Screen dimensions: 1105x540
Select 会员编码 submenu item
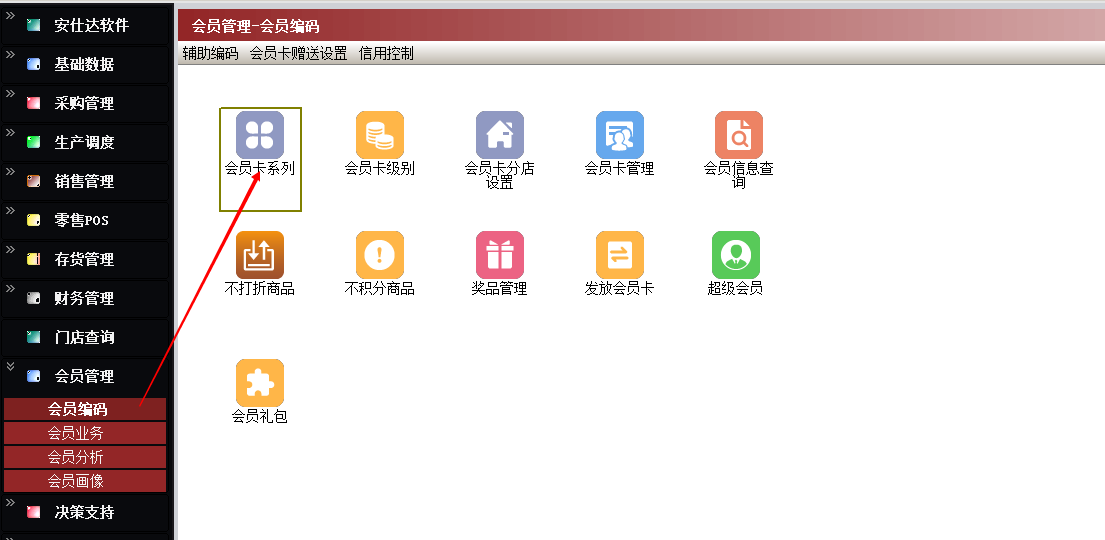coord(85,409)
